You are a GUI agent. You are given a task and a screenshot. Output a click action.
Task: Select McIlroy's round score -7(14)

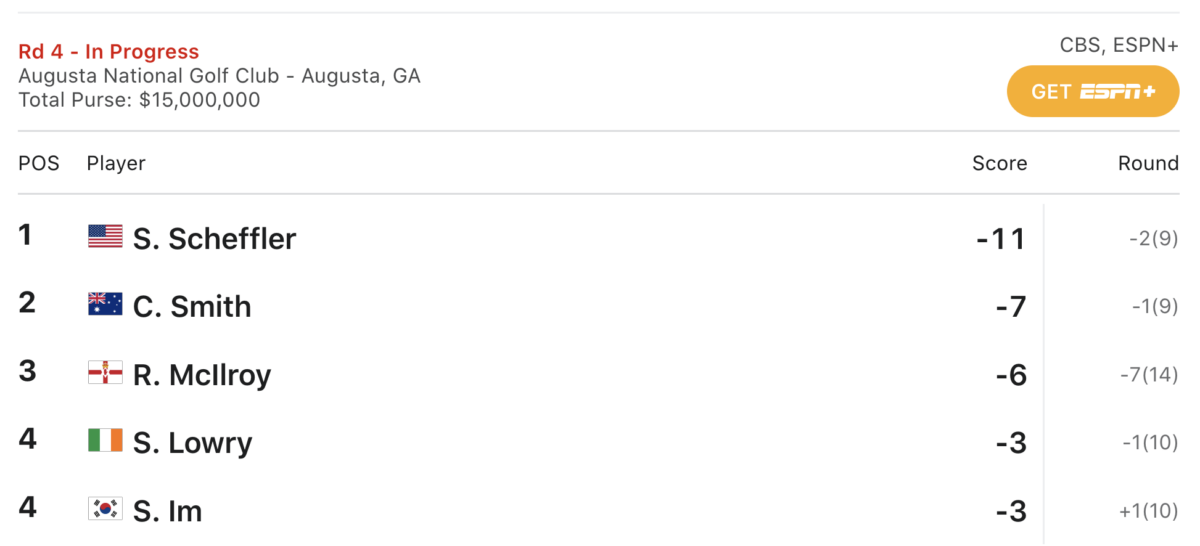tap(1149, 374)
